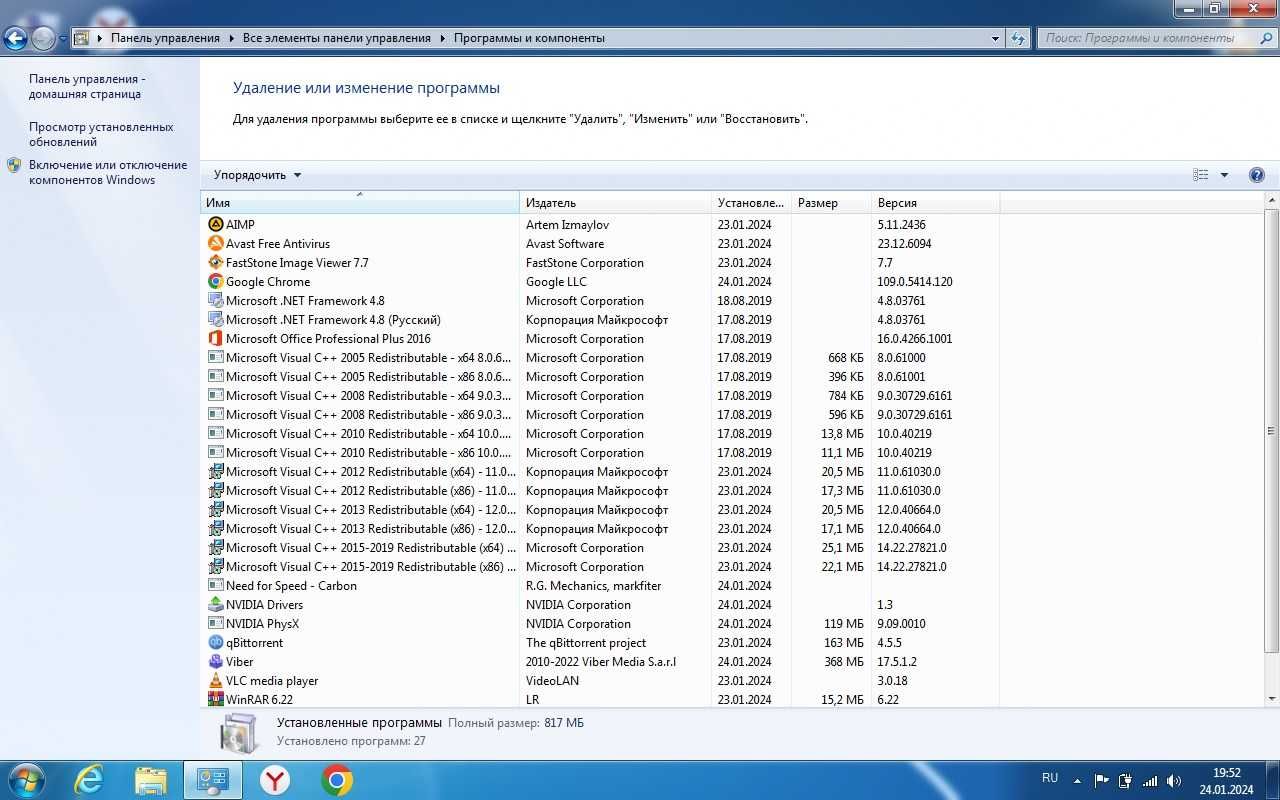The height and width of the screenshot is (800, 1280).
Task: Click the clock showing 19:52
Action: 1226,773
